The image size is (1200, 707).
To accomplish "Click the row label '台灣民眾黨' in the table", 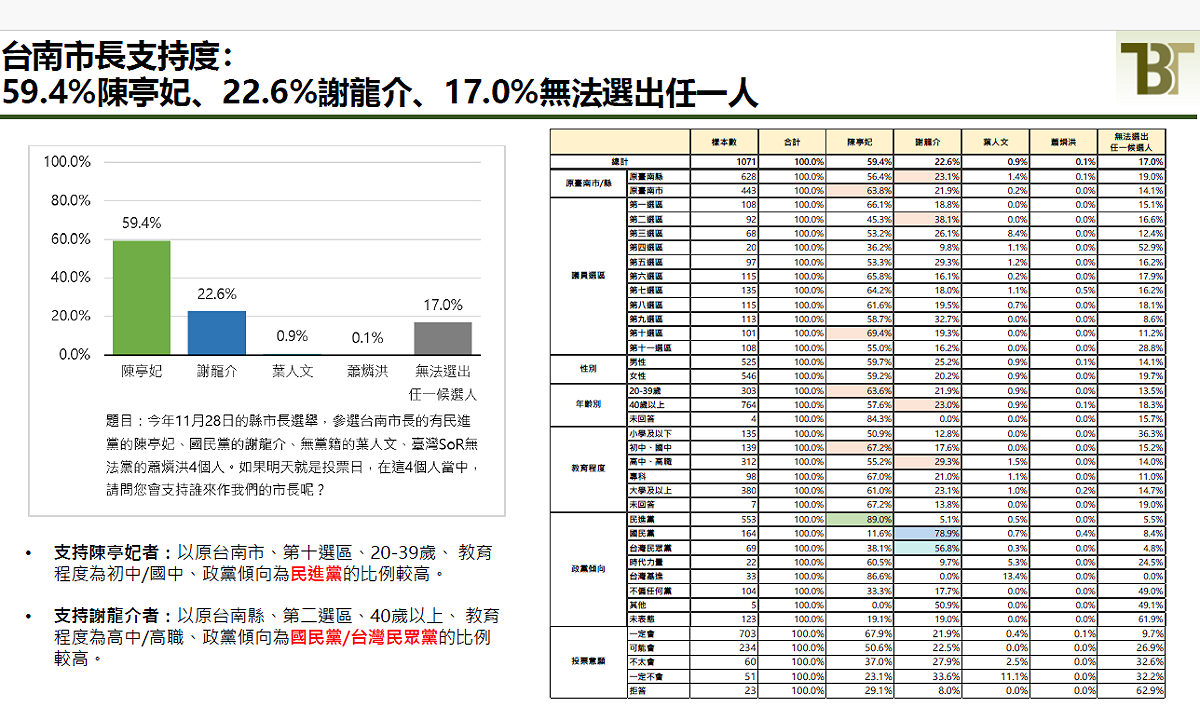I will (x=649, y=548).
